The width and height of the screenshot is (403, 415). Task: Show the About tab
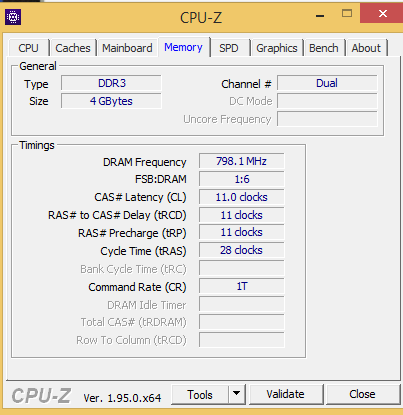(x=366, y=48)
